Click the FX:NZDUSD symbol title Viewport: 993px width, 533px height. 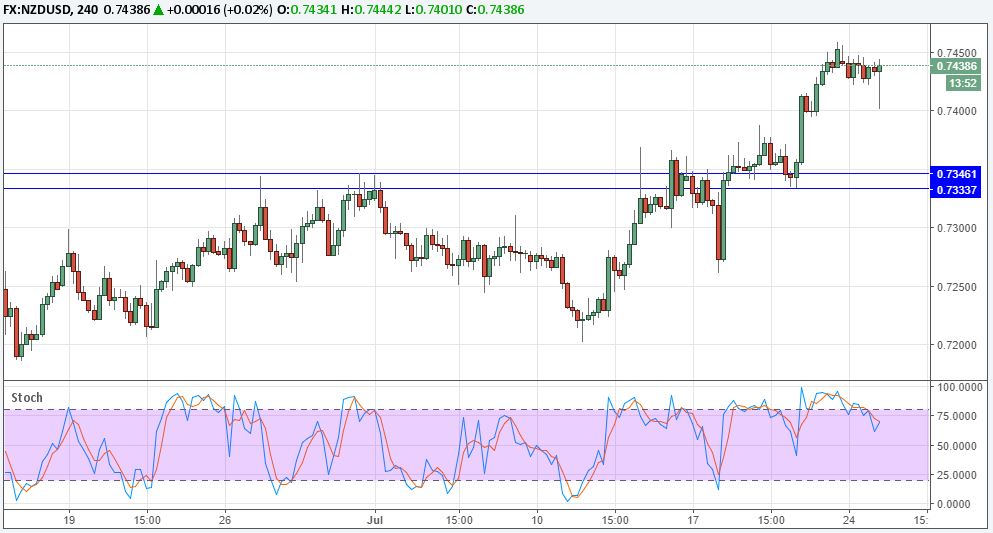pyautogui.click(x=35, y=10)
